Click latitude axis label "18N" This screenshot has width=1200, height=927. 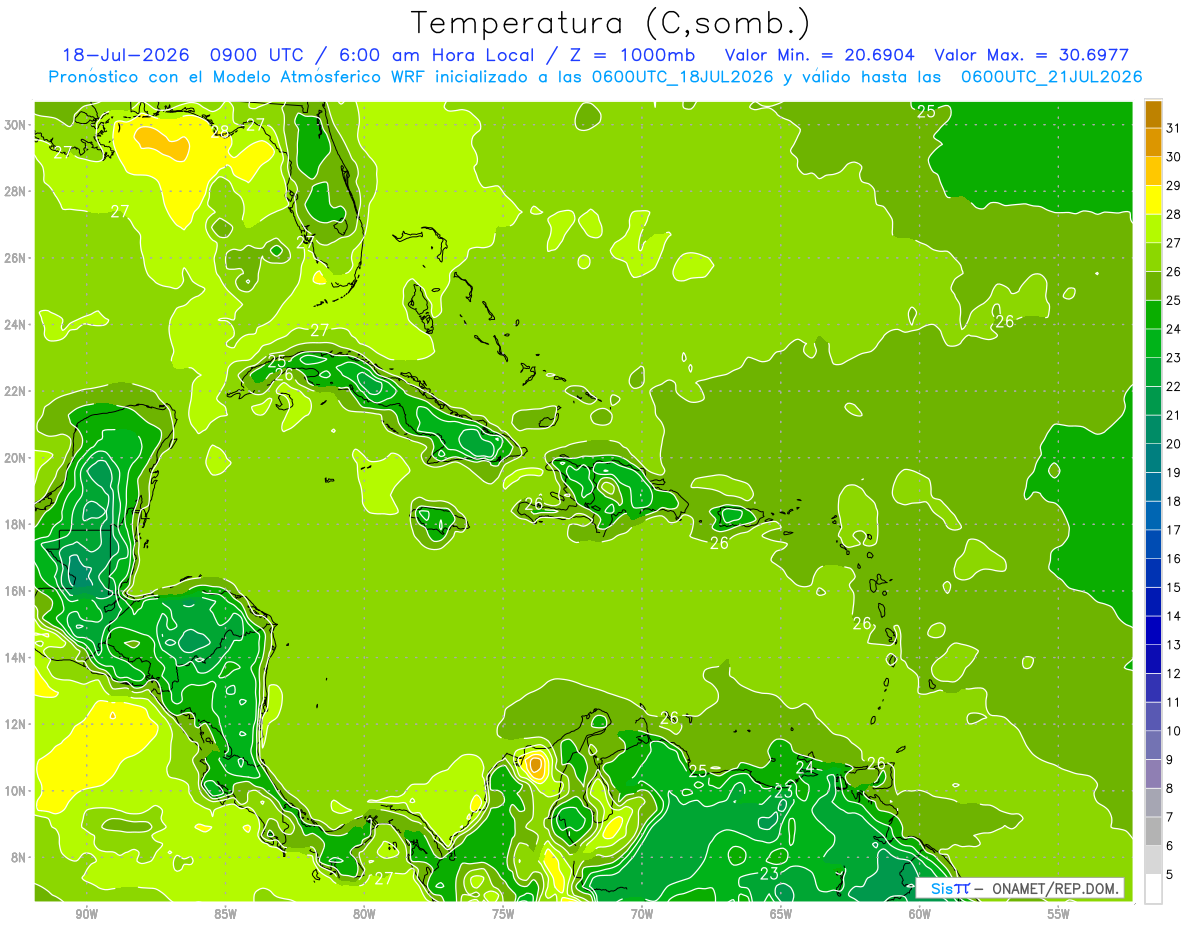[x=17, y=524]
